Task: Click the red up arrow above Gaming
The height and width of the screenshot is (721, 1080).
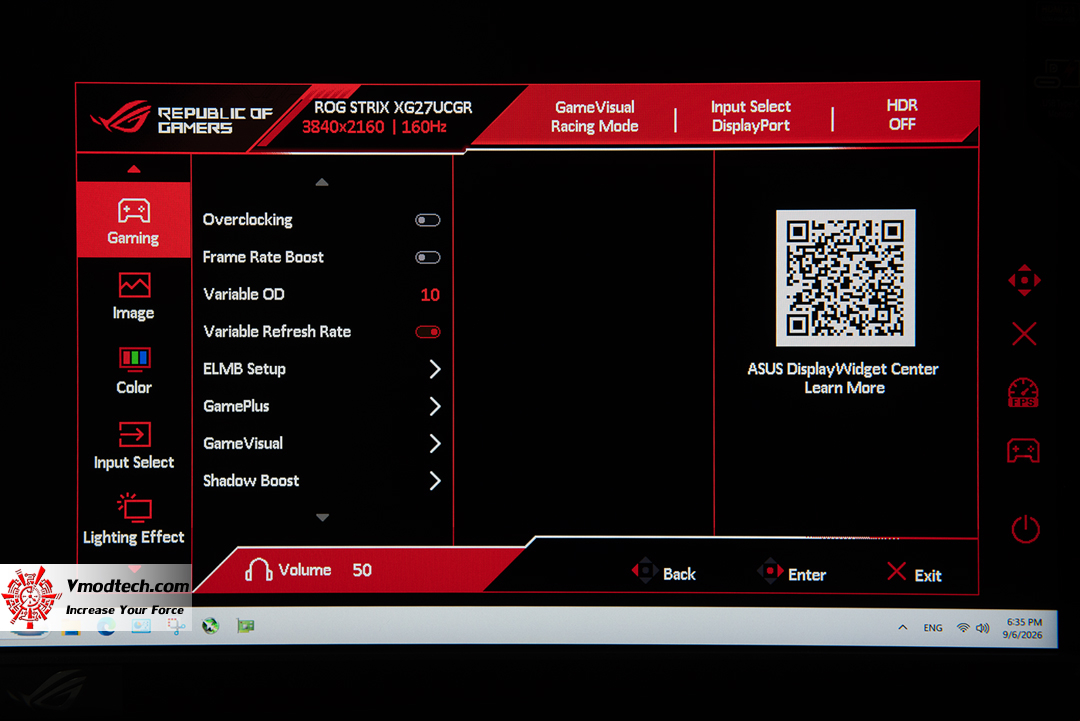Action: (134, 169)
